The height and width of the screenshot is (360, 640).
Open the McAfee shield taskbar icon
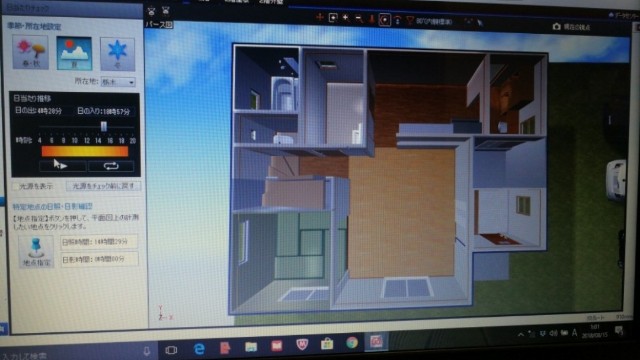point(302,345)
